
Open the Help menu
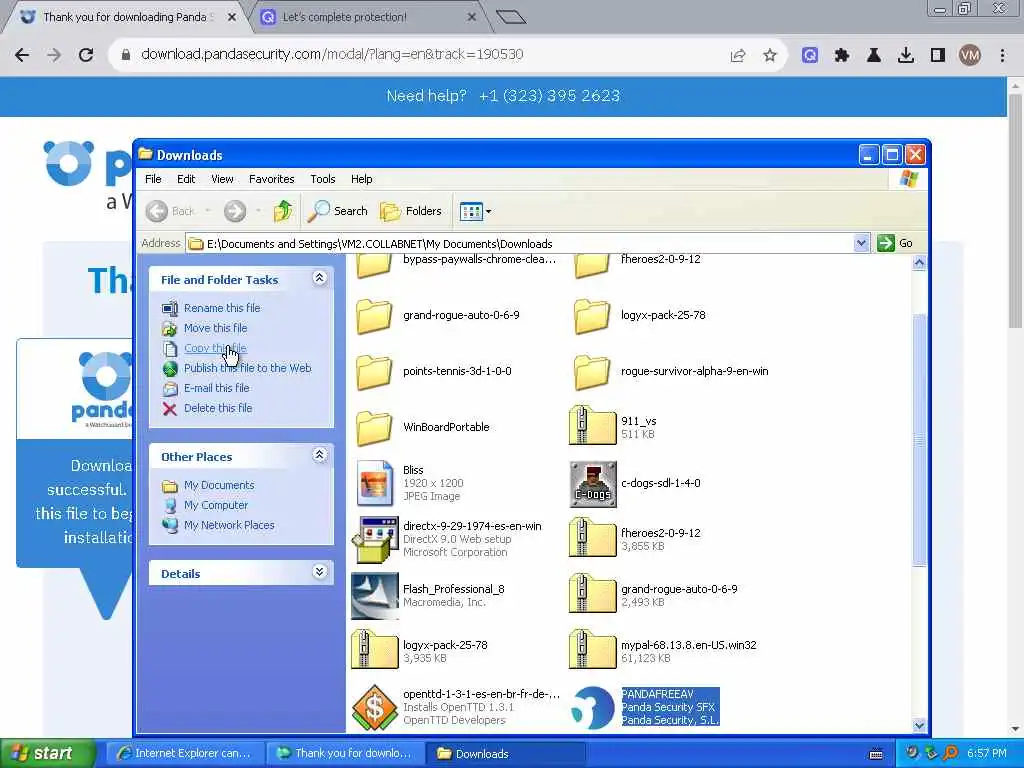(361, 179)
